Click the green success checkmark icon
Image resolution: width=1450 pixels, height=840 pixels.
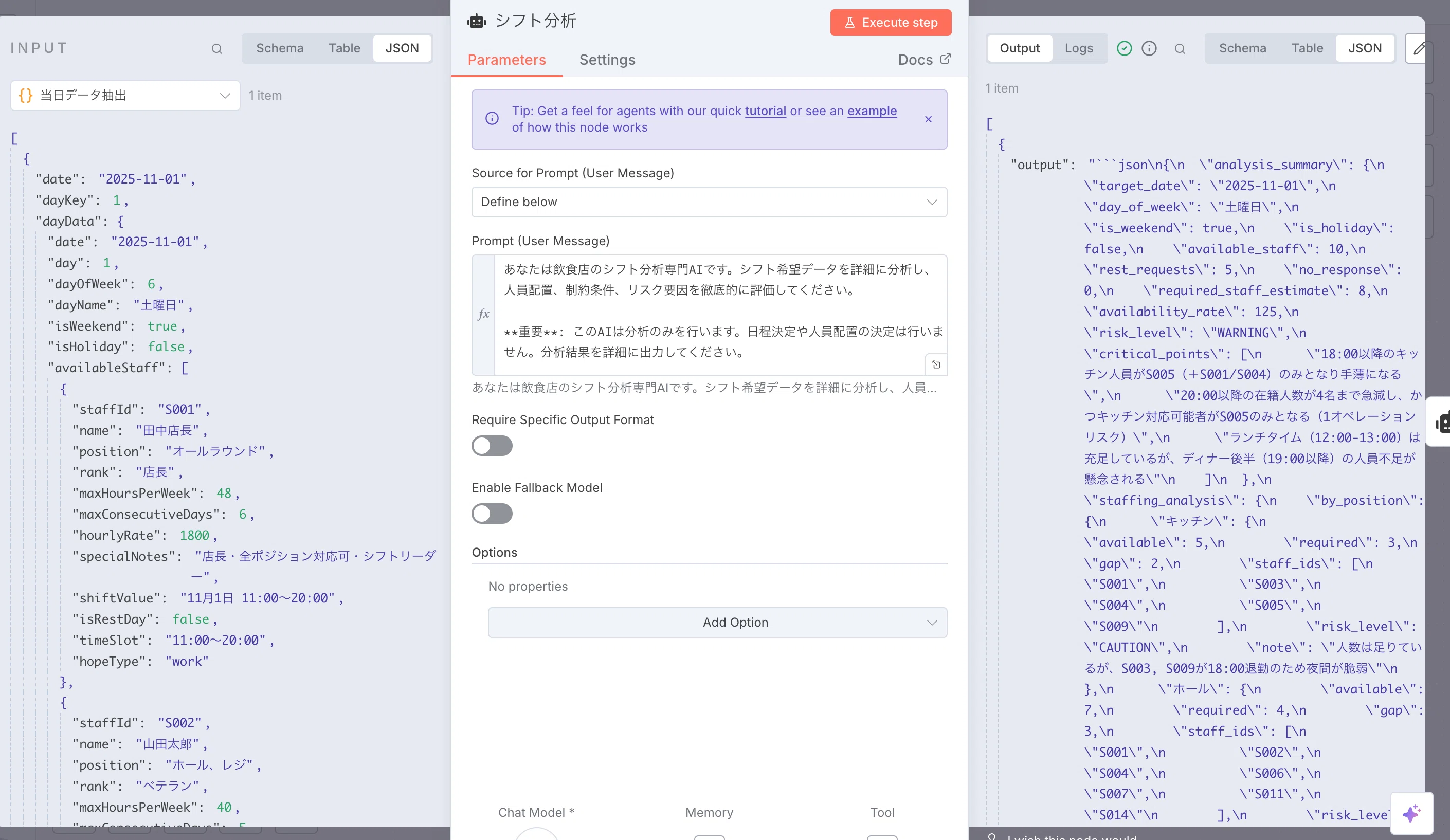coord(1124,48)
